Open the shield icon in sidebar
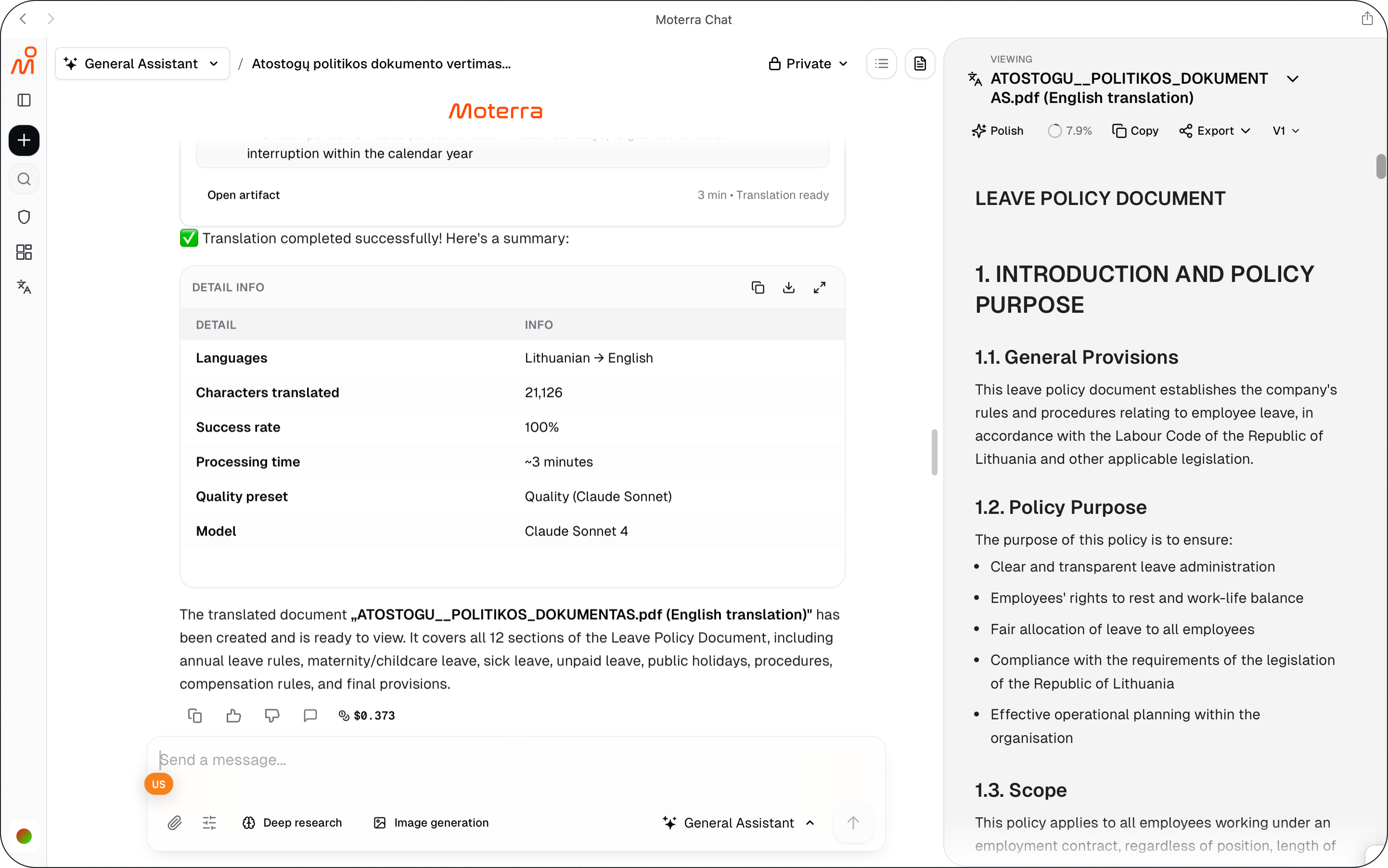Viewport: 1388px width, 868px height. [x=24, y=217]
